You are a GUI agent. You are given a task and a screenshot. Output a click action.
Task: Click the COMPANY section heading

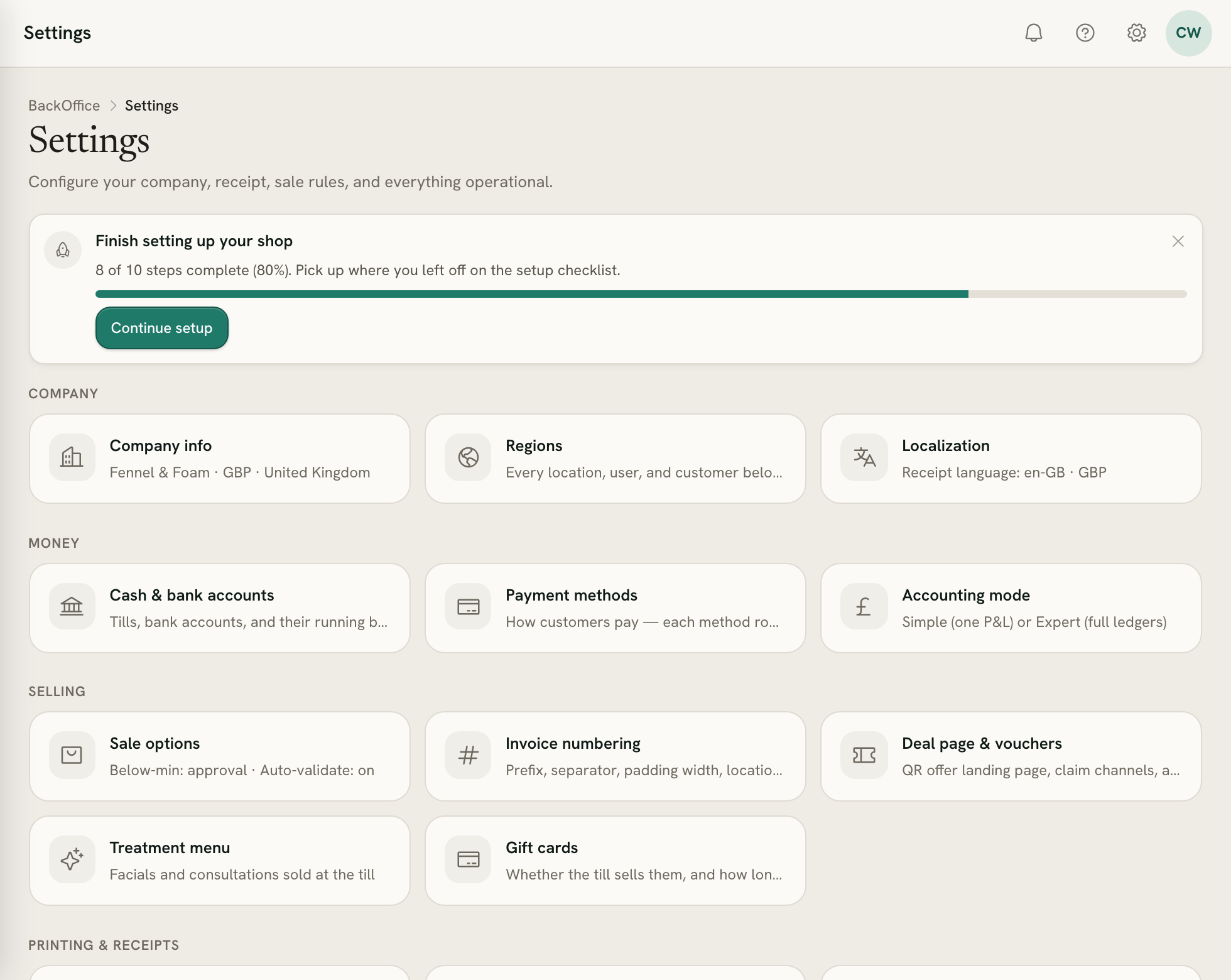click(63, 394)
